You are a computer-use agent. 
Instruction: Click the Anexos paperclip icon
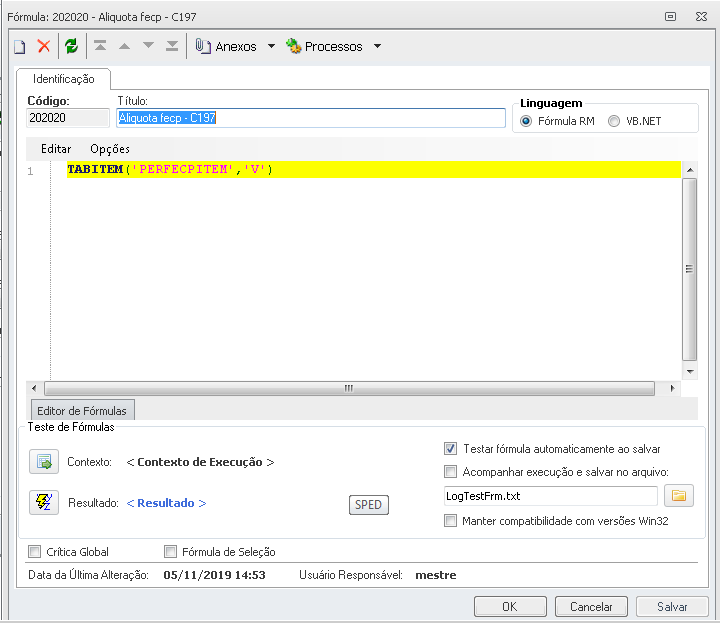(203, 46)
